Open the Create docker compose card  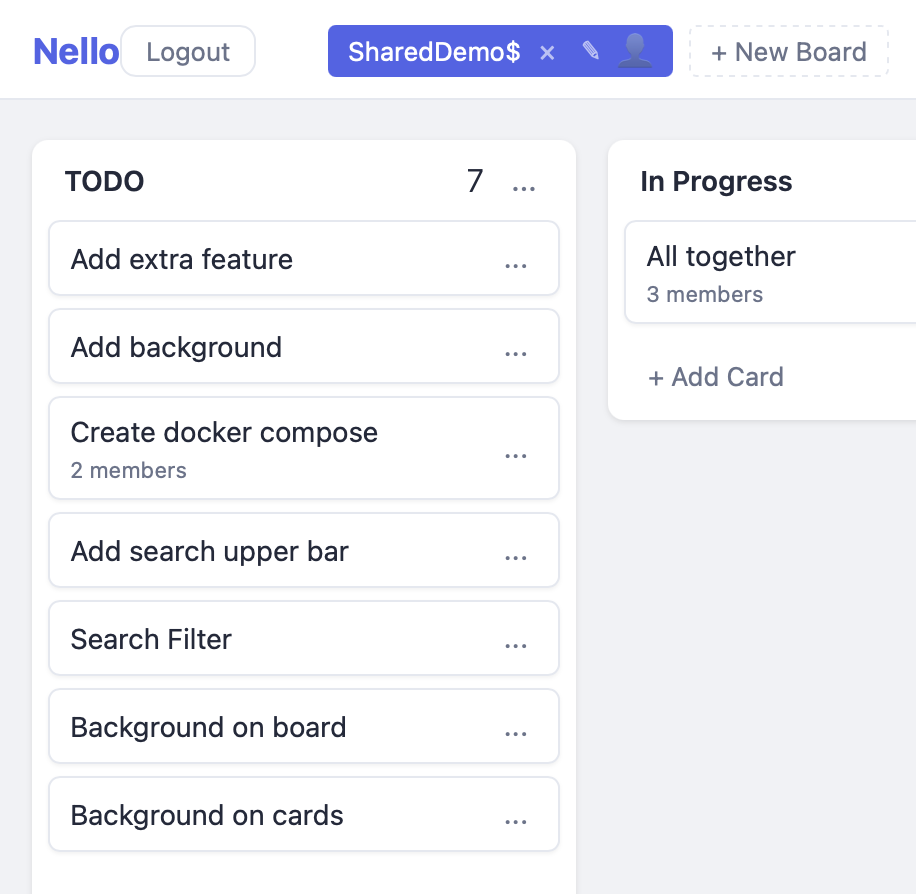pyautogui.click(x=304, y=448)
